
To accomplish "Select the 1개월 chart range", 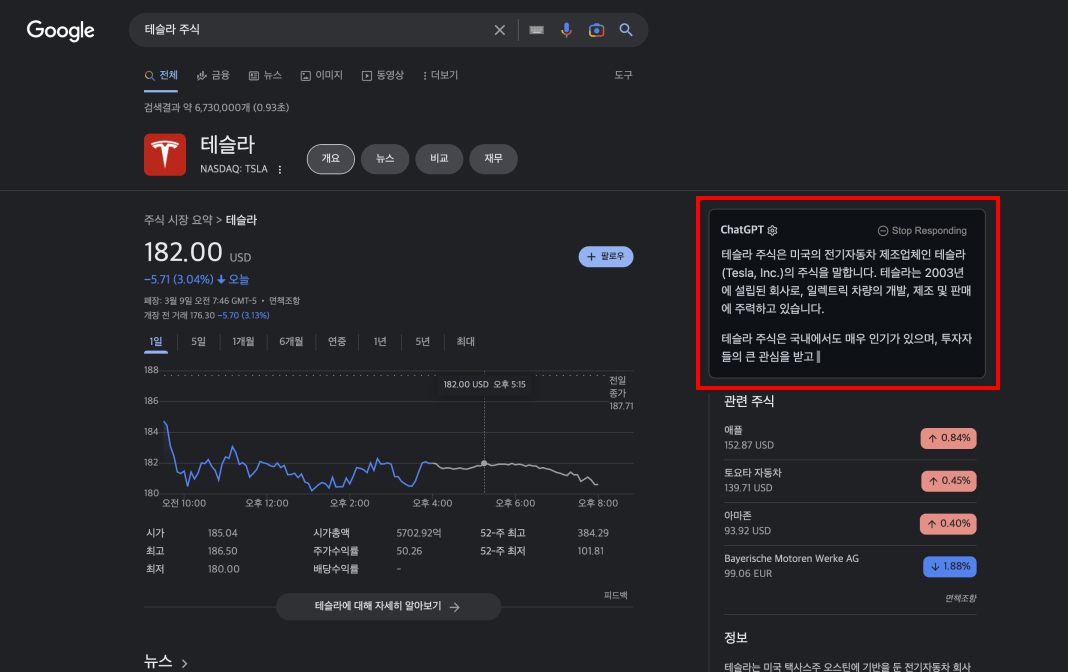I will tap(243, 342).
